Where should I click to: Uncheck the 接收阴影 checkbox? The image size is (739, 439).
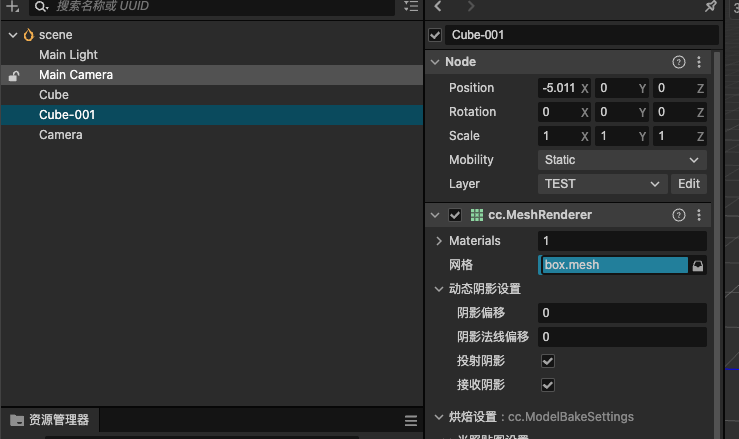548,385
